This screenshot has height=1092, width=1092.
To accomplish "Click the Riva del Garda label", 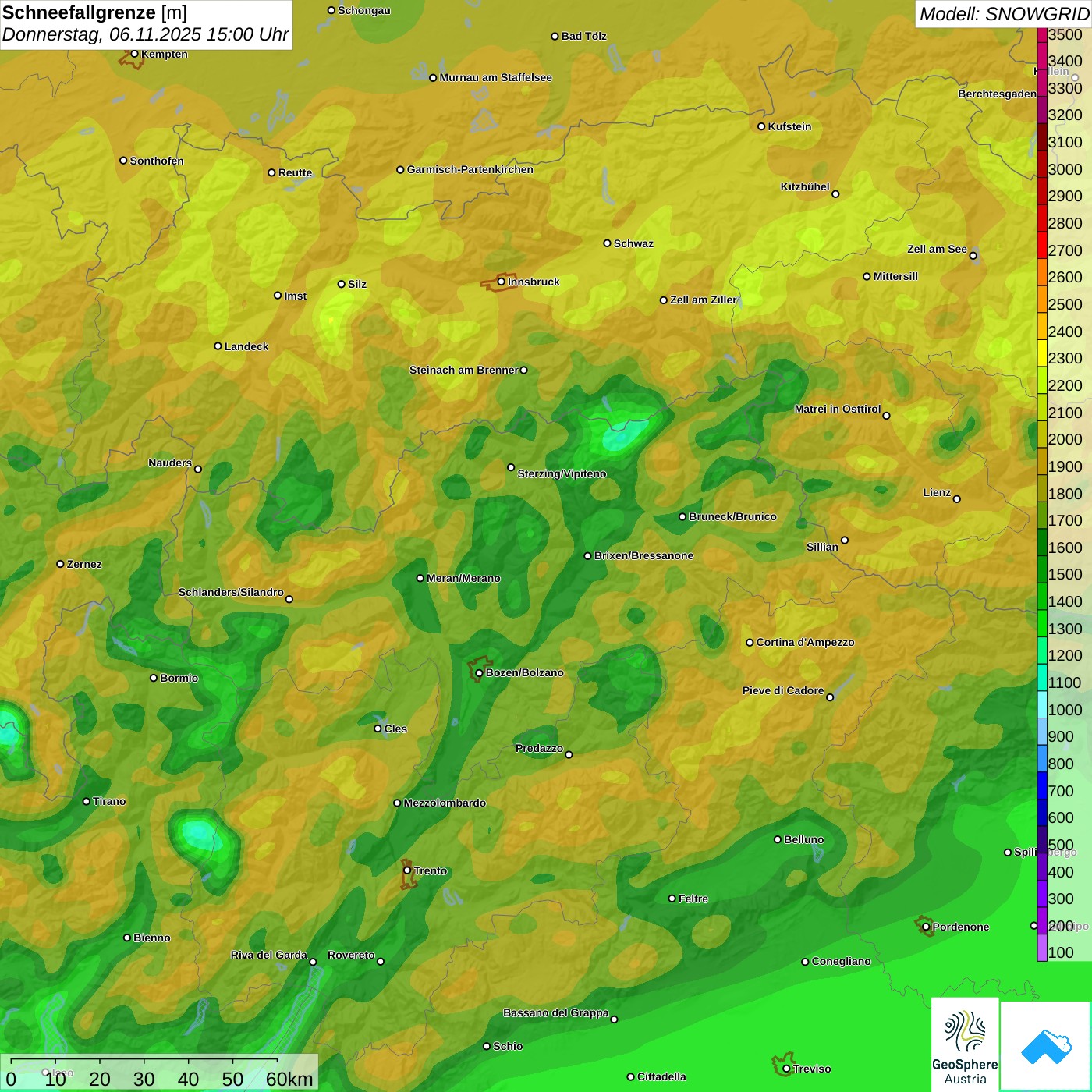I will [x=269, y=955].
